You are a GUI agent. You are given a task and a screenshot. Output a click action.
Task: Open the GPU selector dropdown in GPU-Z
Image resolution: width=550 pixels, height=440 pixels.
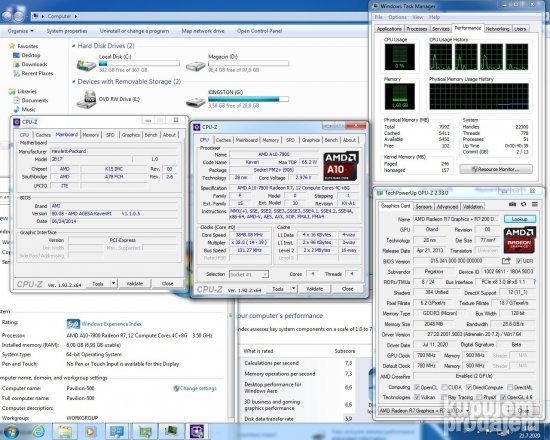tap(425, 411)
